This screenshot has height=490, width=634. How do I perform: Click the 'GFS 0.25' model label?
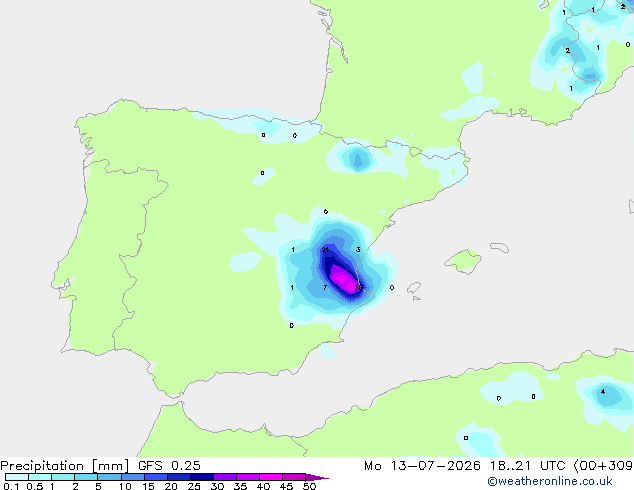[169, 466]
